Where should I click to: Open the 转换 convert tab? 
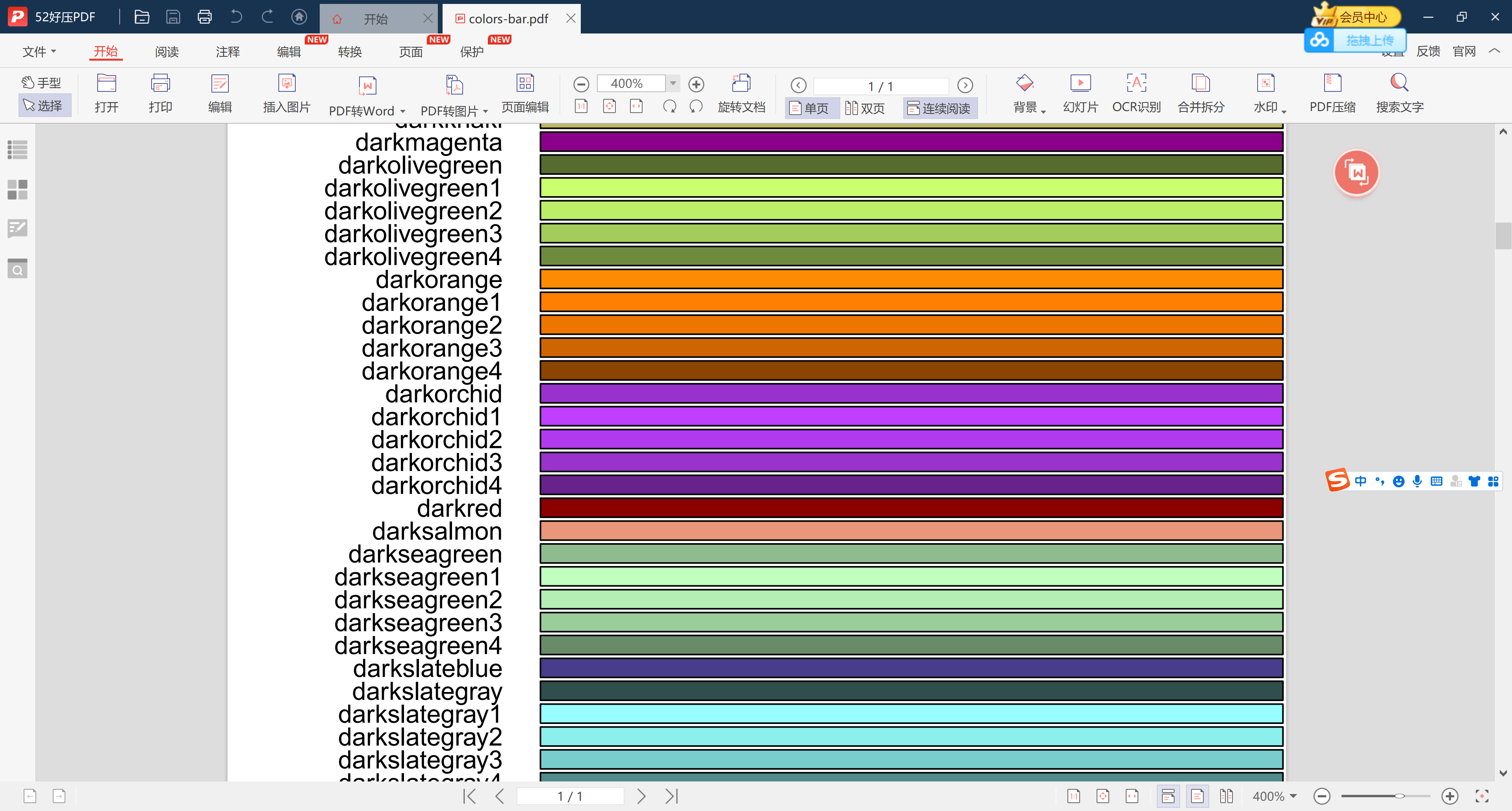(350, 52)
